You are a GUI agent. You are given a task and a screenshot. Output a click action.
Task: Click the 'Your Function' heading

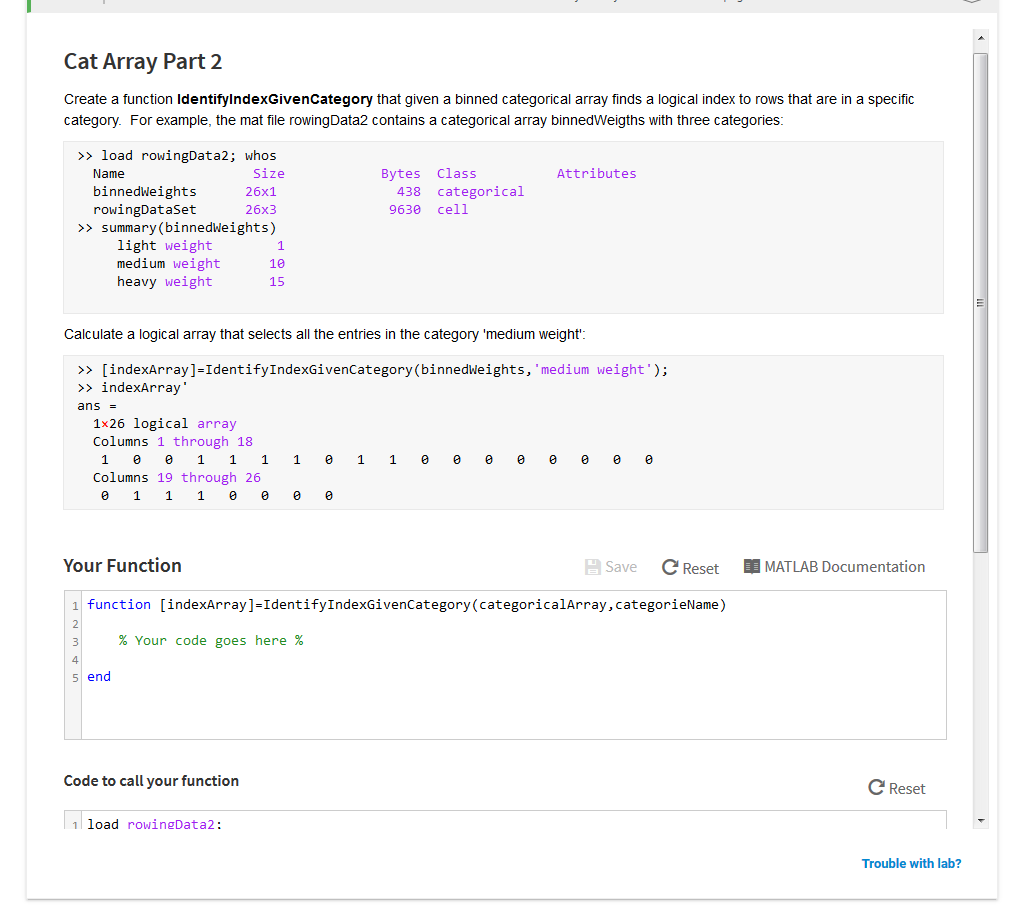(x=122, y=566)
